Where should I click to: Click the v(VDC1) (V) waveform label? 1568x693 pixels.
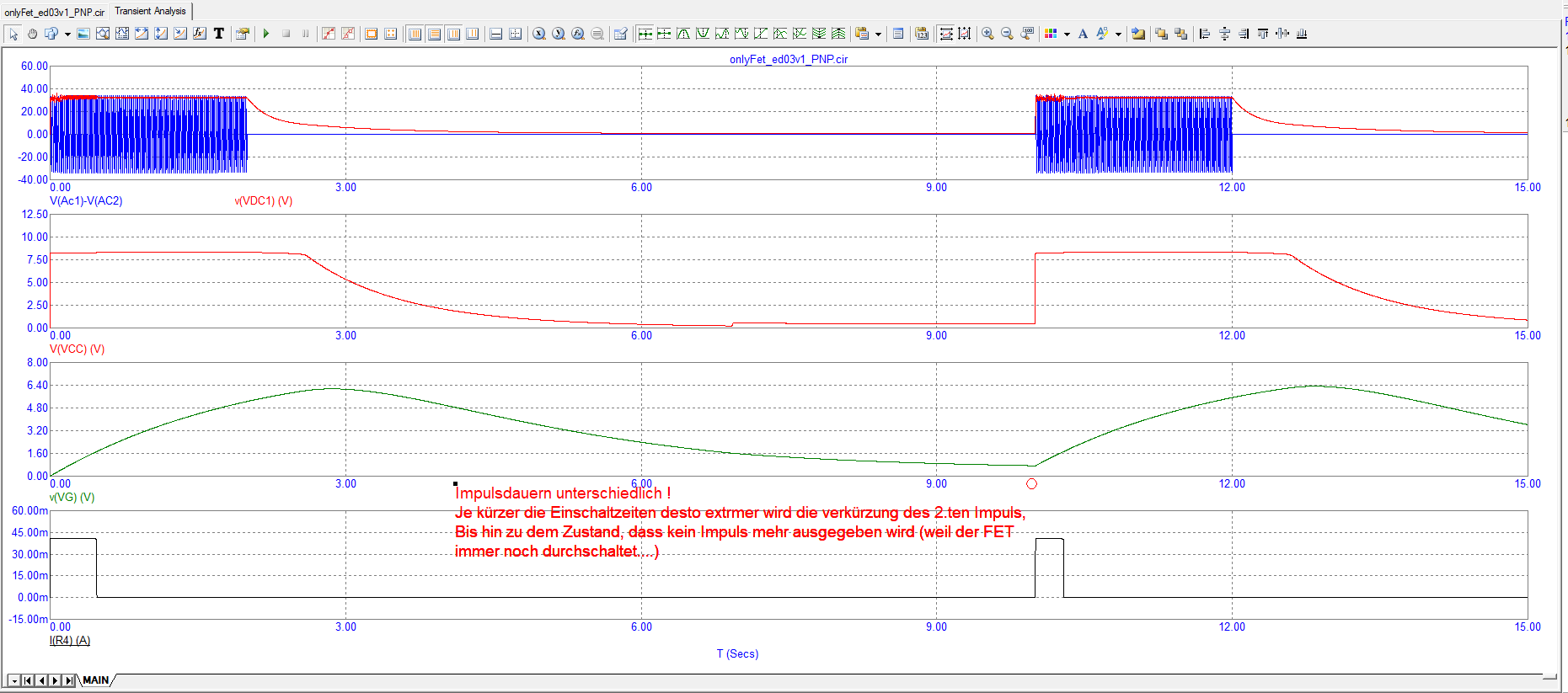click(x=264, y=201)
